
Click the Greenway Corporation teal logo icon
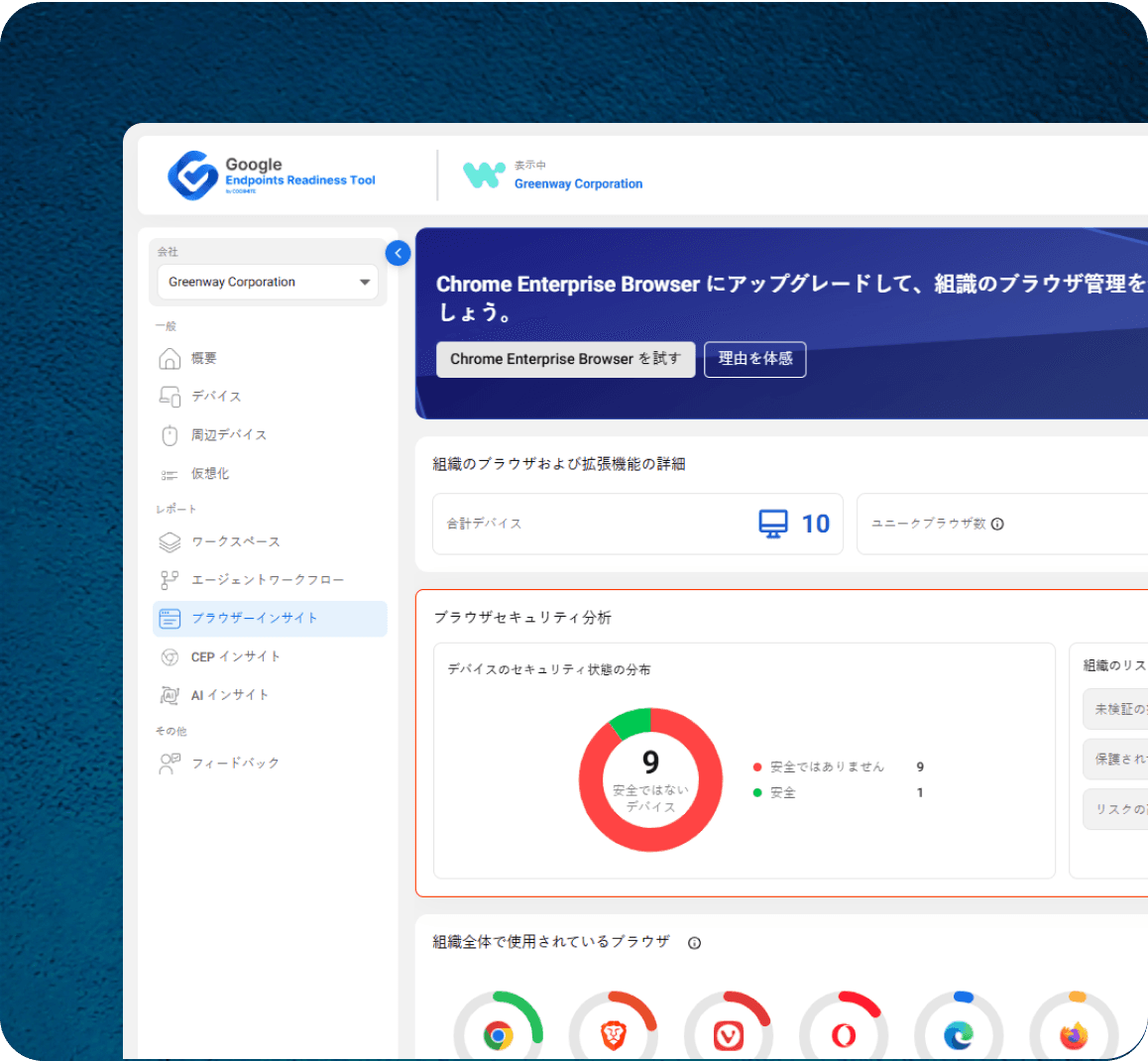(x=484, y=175)
